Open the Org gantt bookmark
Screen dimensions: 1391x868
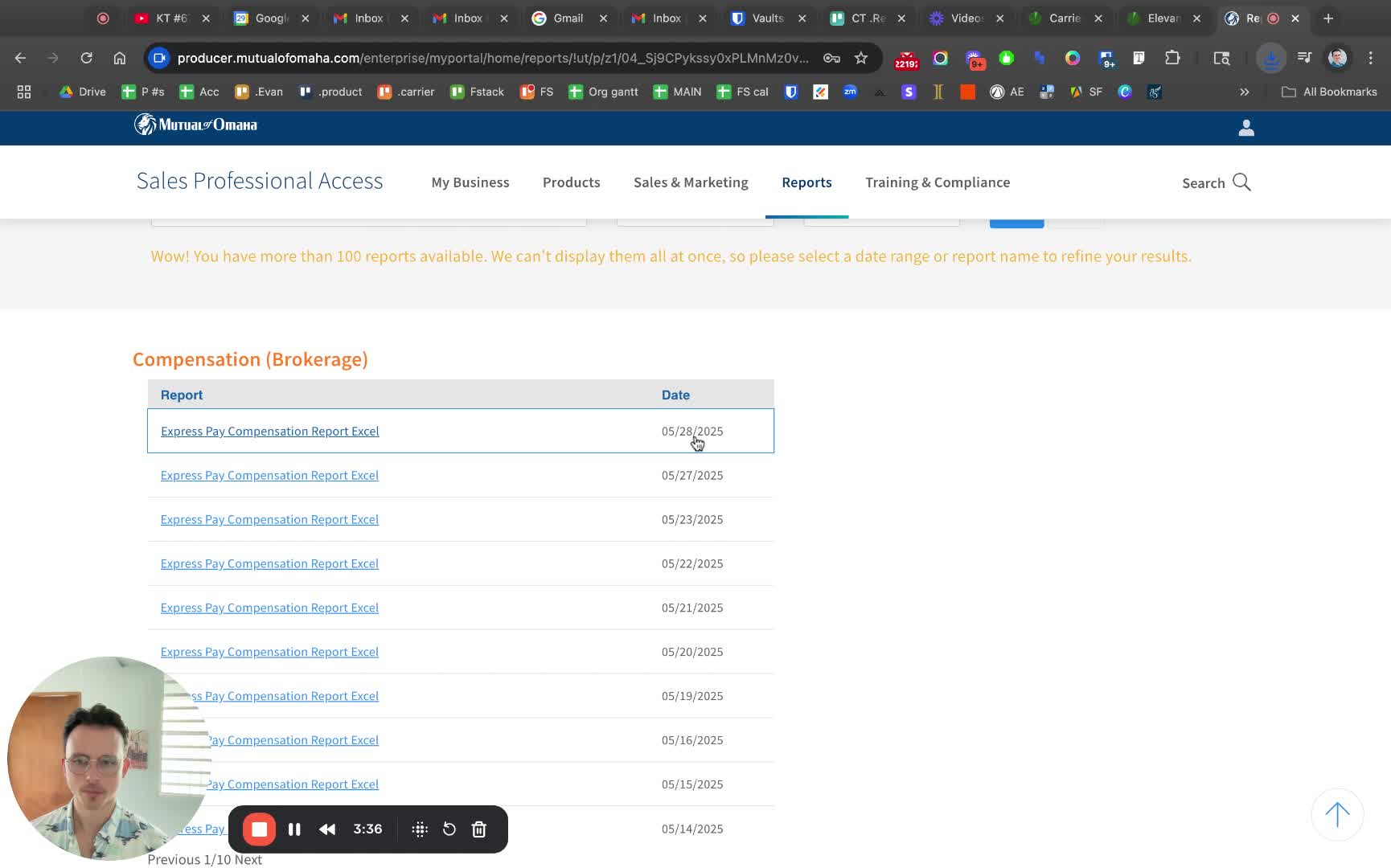pos(603,92)
